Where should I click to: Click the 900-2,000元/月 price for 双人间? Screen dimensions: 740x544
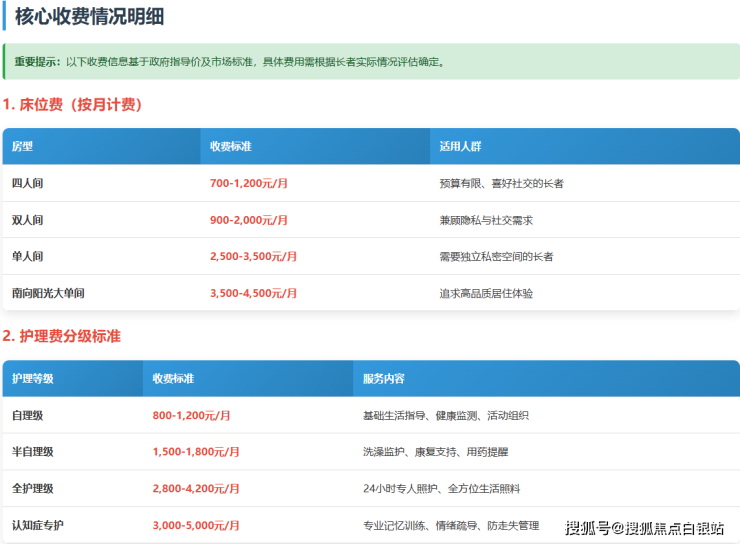[x=249, y=220]
